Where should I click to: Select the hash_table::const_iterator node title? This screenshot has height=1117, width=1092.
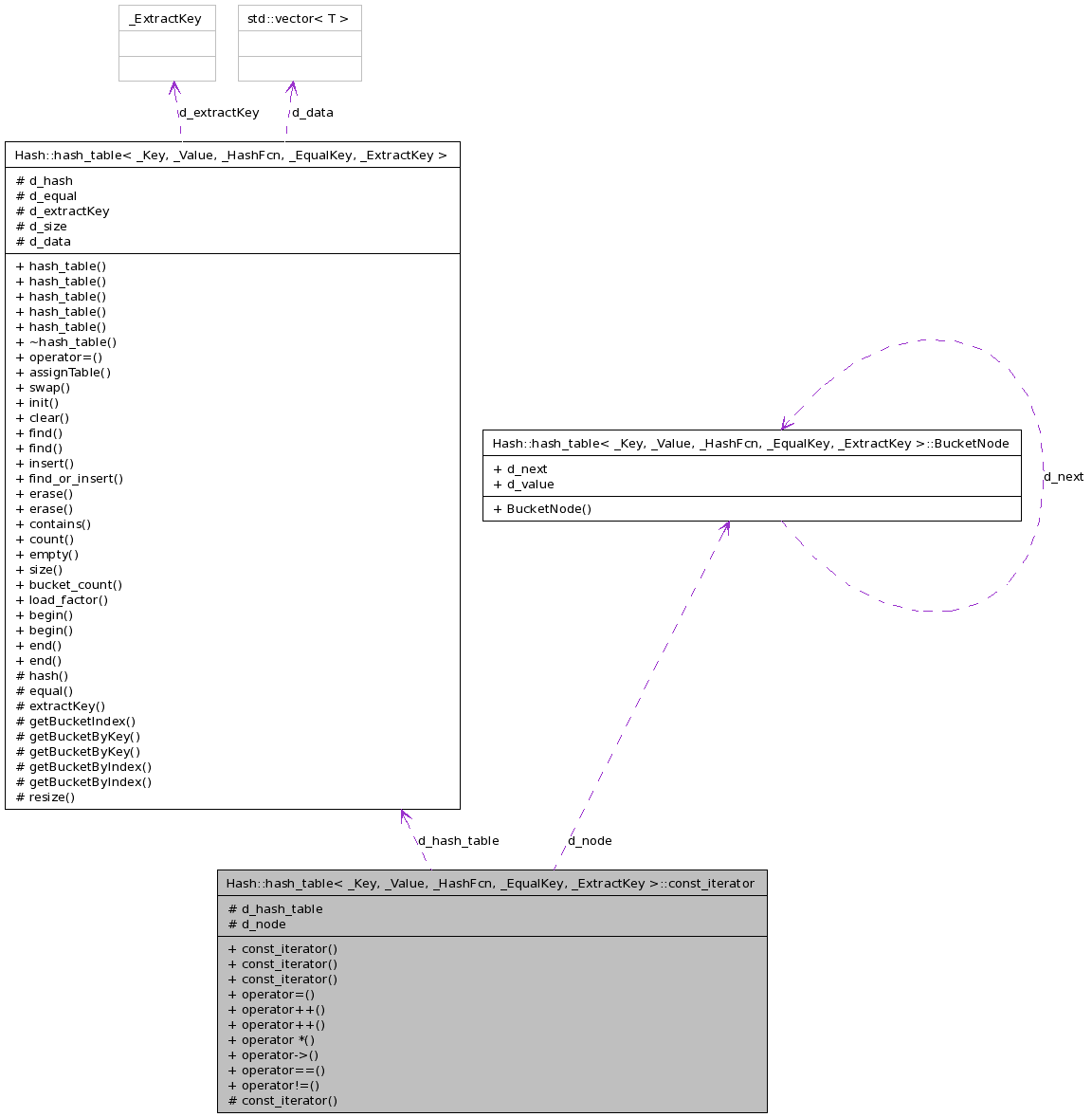pyautogui.click(x=491, y=884)
